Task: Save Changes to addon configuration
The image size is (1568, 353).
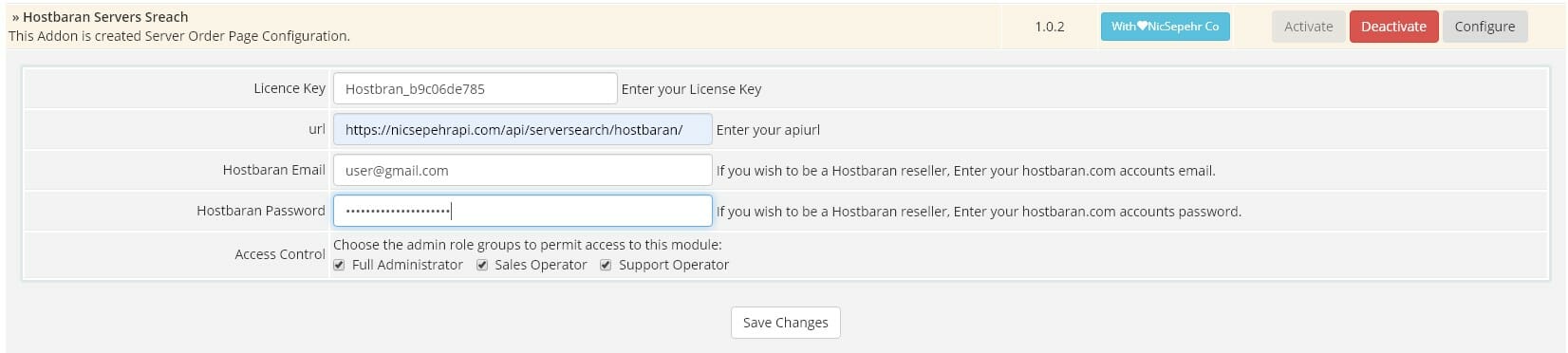Action: pyautogui.click(x=785, y=323)
